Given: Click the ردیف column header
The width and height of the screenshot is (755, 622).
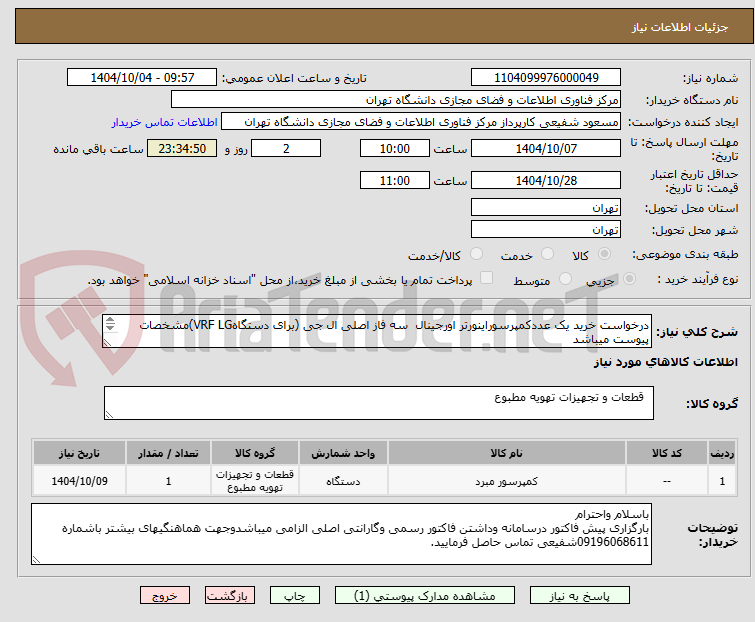Looking at the screenshot, I should [x=722, y=453].
